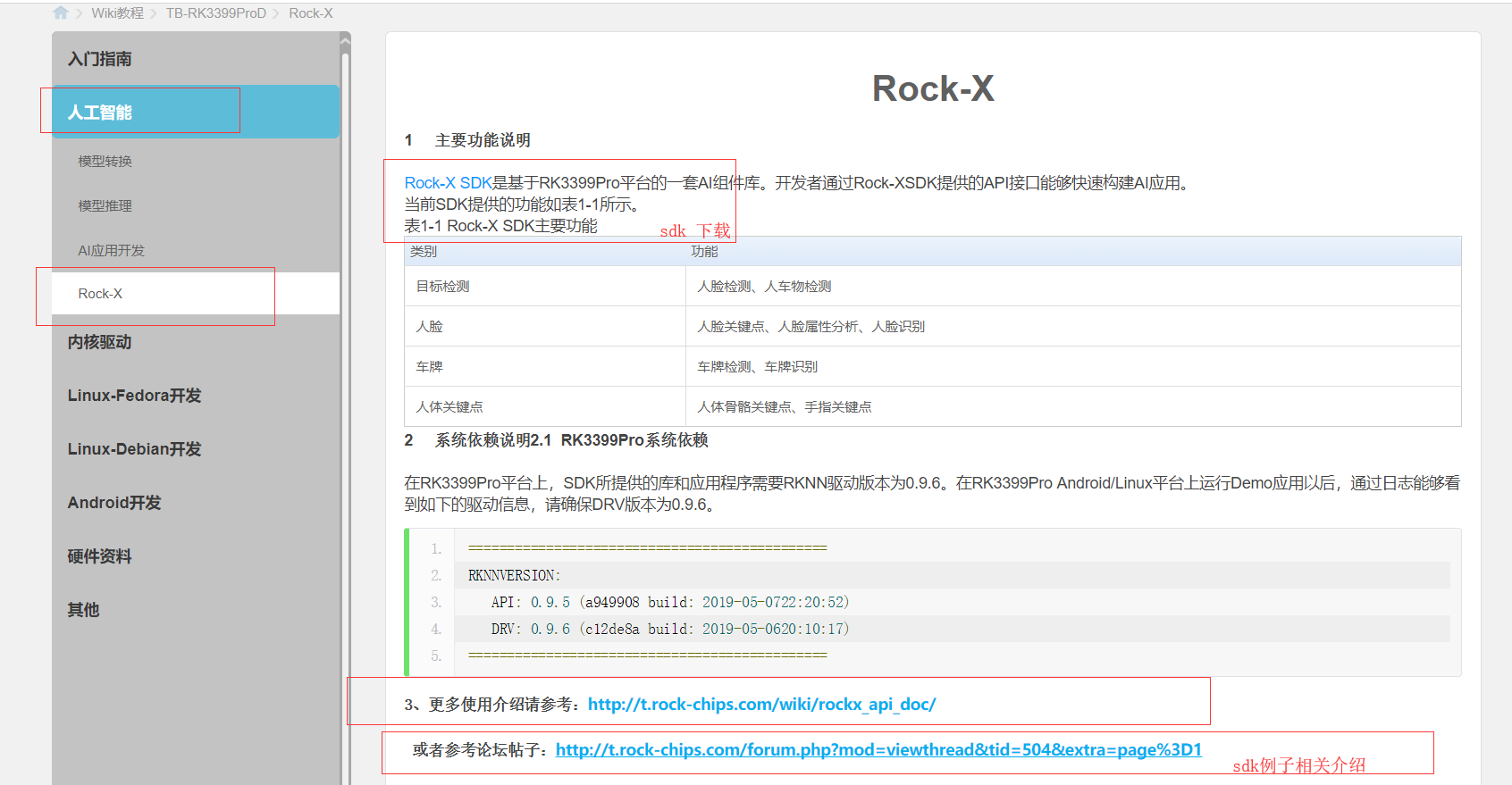Click the home icon in breadcrumb
1512x785 pixels.
coord(61,13)
